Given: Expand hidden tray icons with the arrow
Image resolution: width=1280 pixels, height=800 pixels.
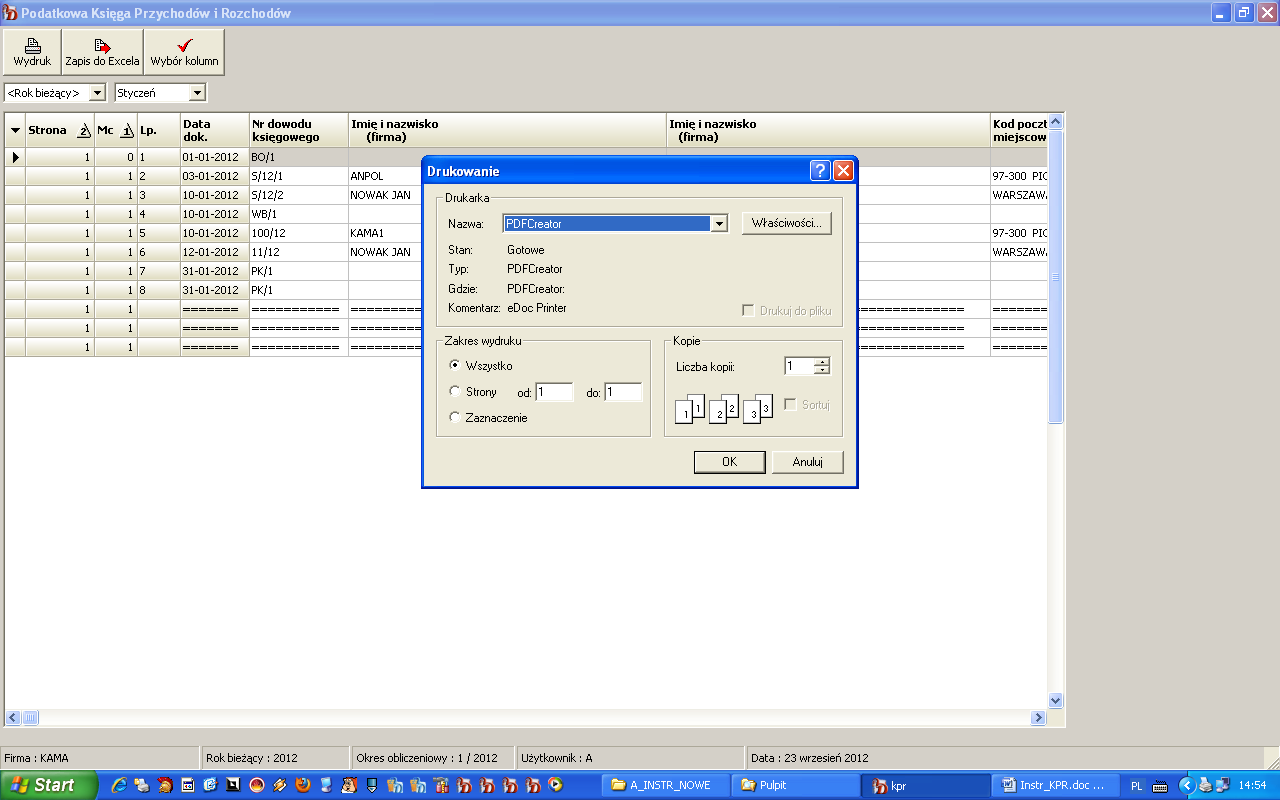Looking at the screenshot, I should point(1188,786).
